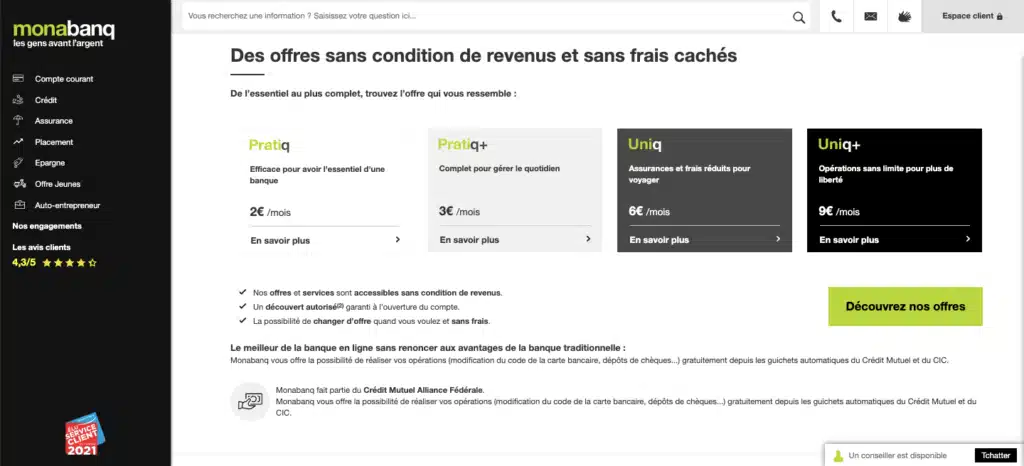
Task: Click the sign-language hands icon
Action: [x=904, y=16]
